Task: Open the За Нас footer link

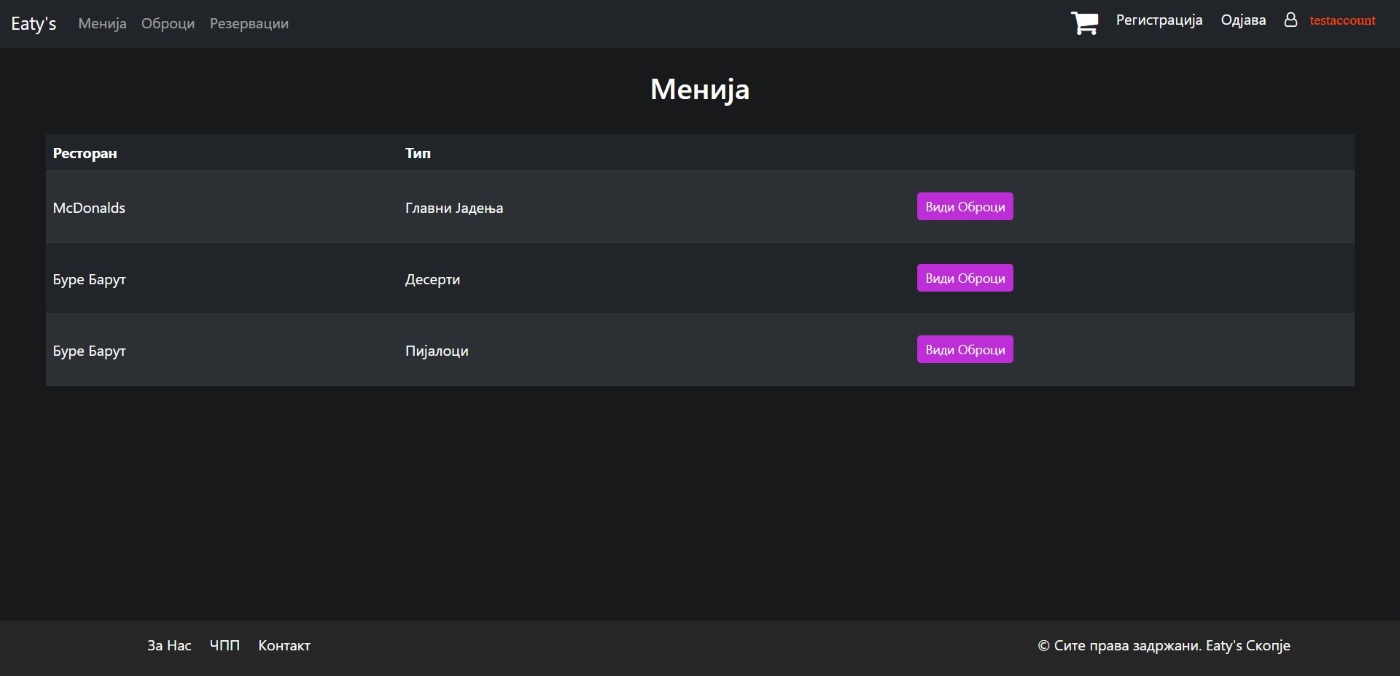Action: 169,646
